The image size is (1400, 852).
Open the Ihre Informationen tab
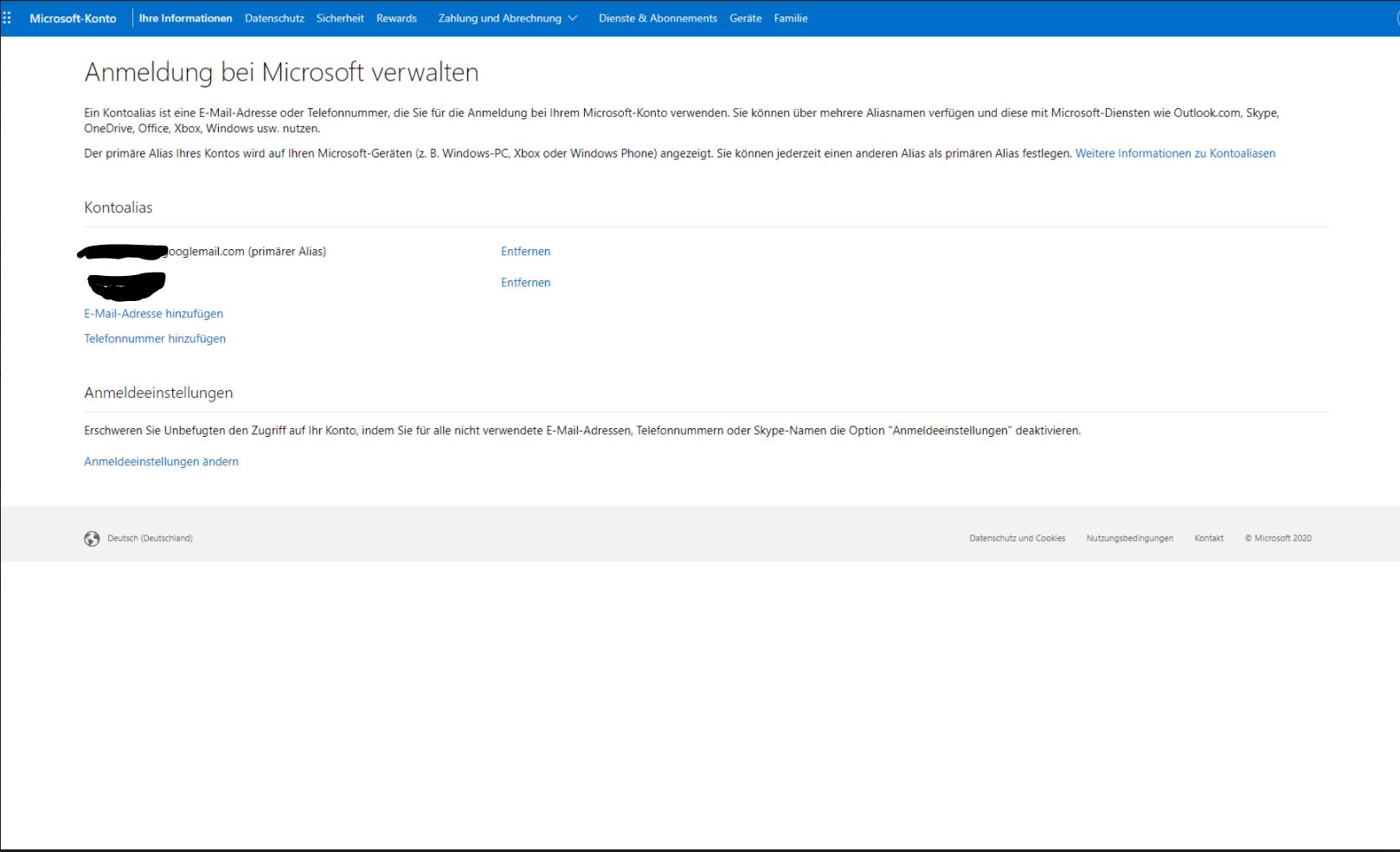(185, 18)
